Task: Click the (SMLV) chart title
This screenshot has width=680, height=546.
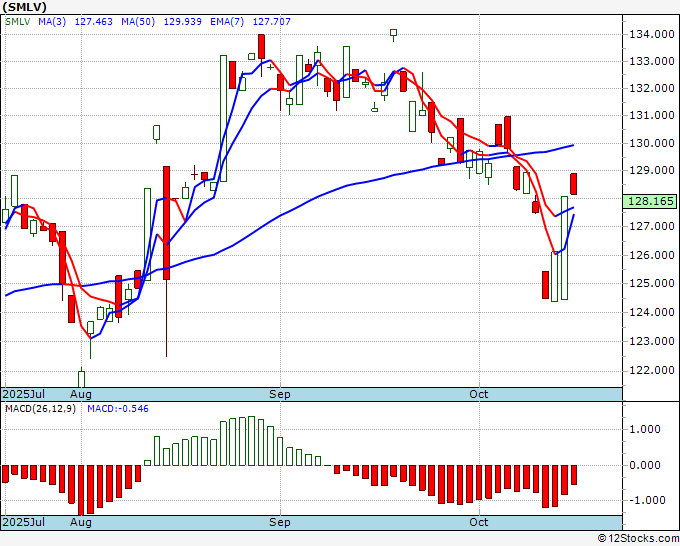Action: point(24,7)
